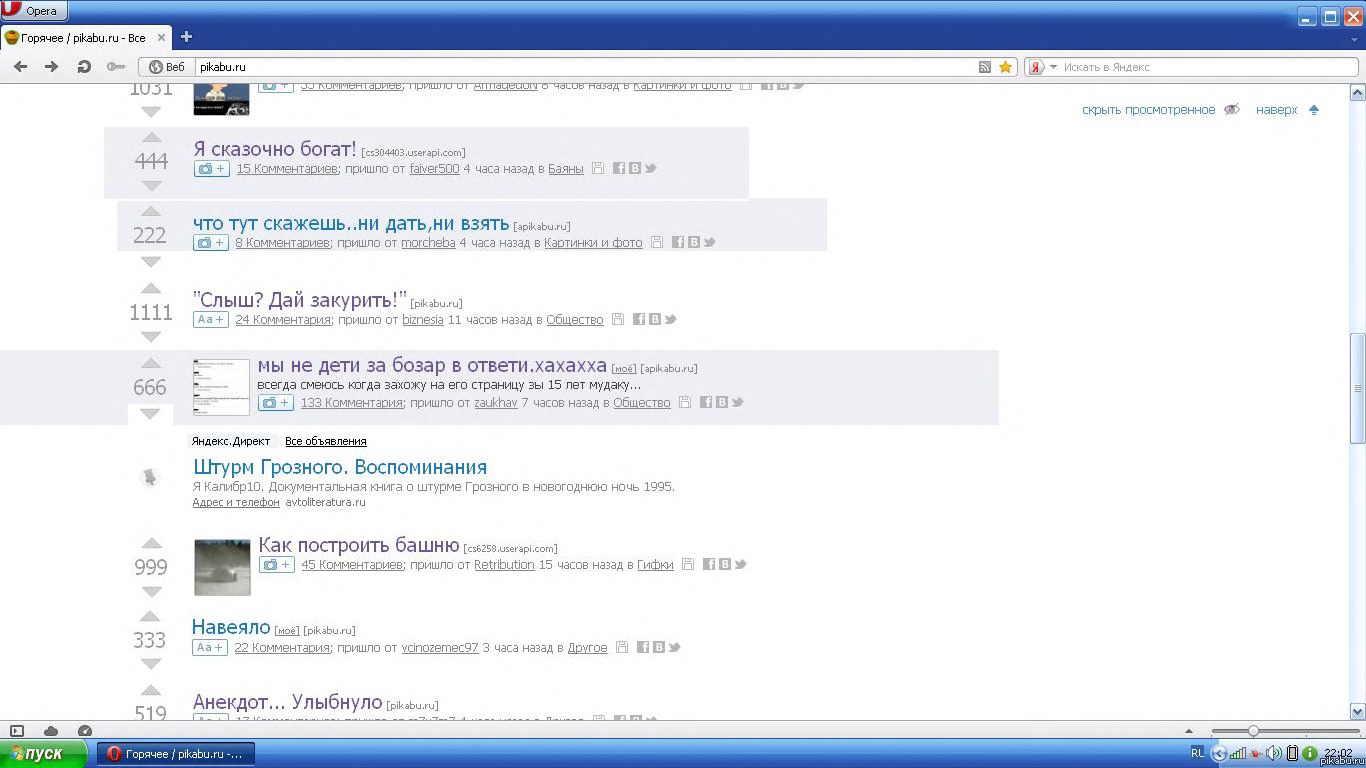1366x768 pixels.
Task: Bookmark page using the star icon
Action: 1005,67
